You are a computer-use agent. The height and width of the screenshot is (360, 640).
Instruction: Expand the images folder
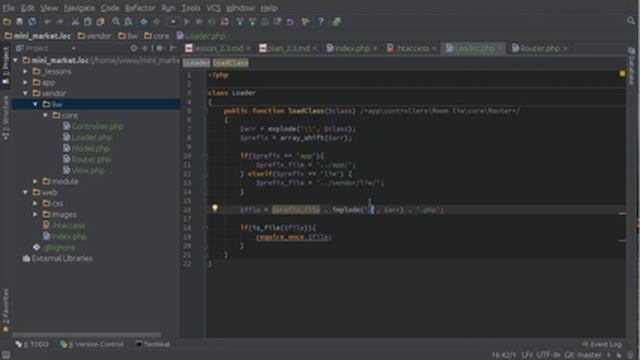click(36, 214)
